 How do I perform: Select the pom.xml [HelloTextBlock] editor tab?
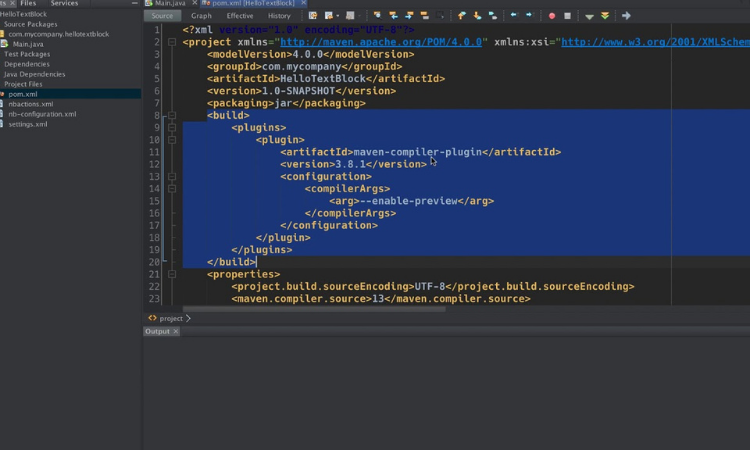coord(253,3)
